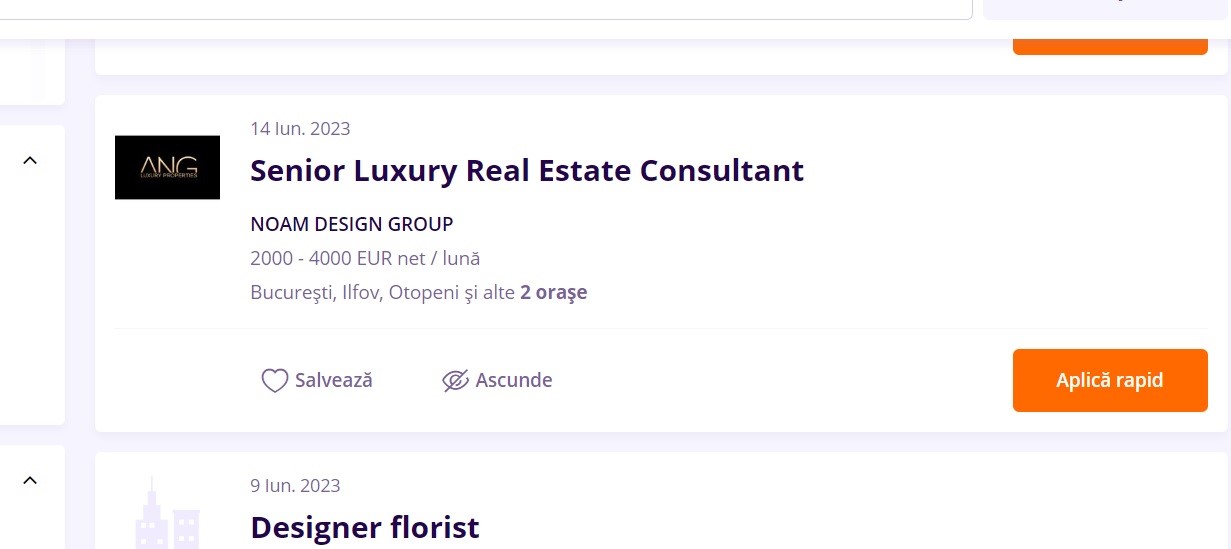The width and height of the screenshot is (1231, 549).
Task: Open NOAM DESIGN GROUP company page
Action: click(x=352, y=224)
